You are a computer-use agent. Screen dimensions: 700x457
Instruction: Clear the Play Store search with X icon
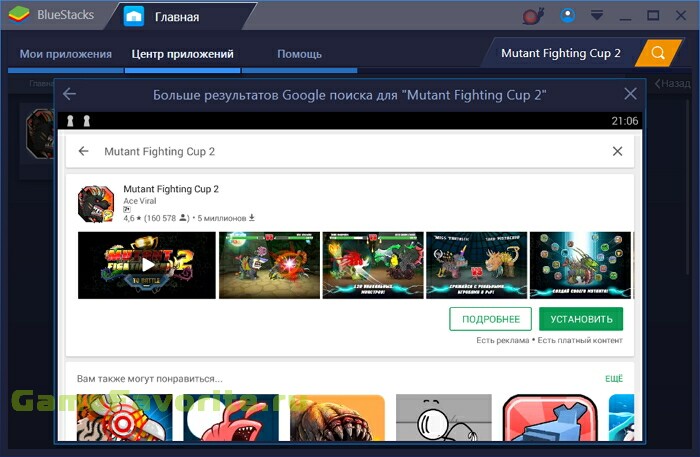(617, 151)
